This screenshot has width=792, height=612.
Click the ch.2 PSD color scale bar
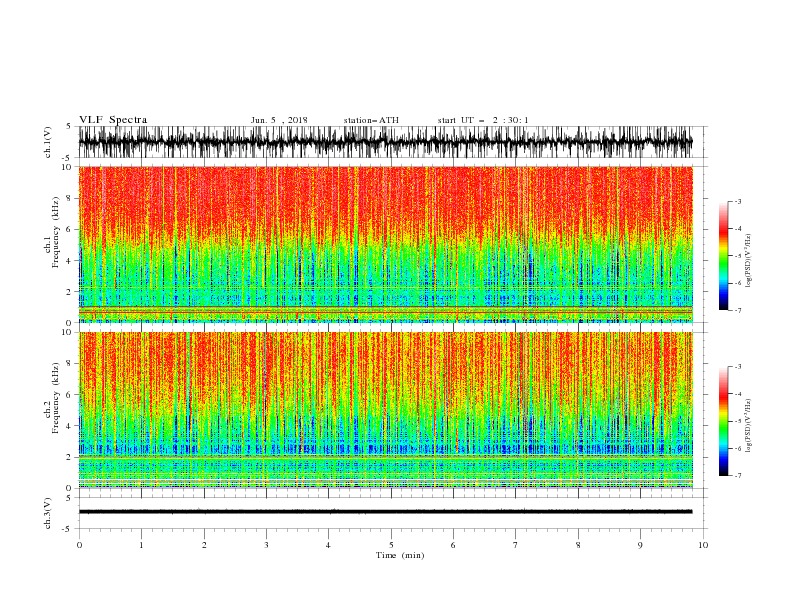coord(723,421)
